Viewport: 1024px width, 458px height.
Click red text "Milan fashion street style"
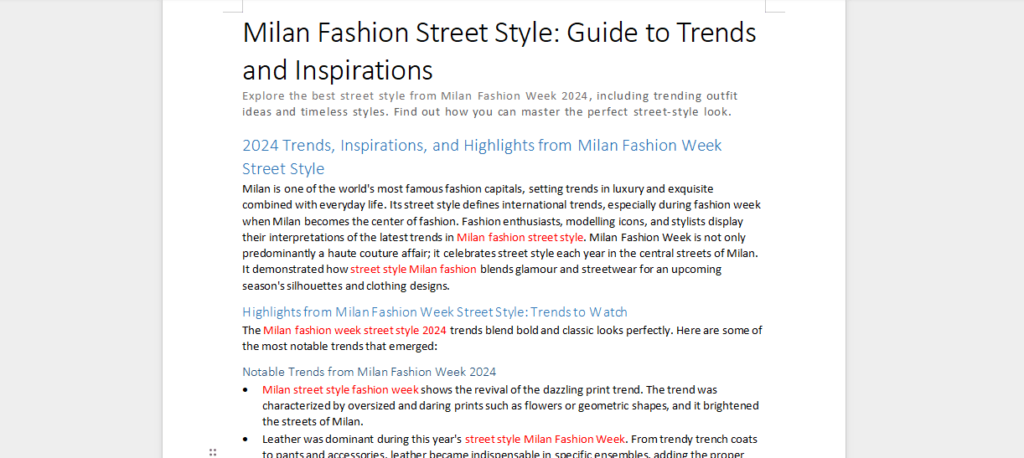pyautogui.click(x=520, y=237)
